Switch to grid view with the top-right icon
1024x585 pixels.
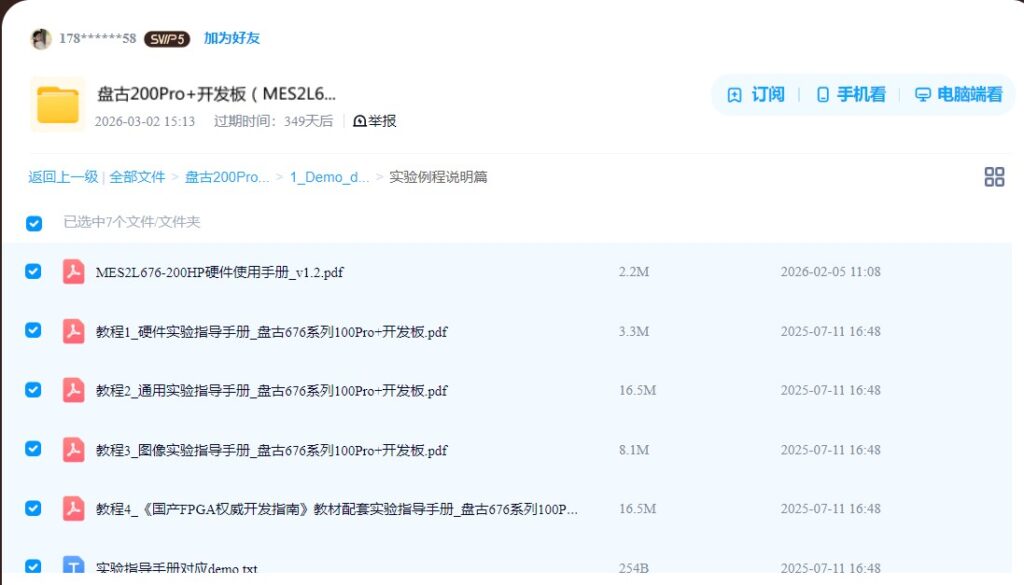995,176
